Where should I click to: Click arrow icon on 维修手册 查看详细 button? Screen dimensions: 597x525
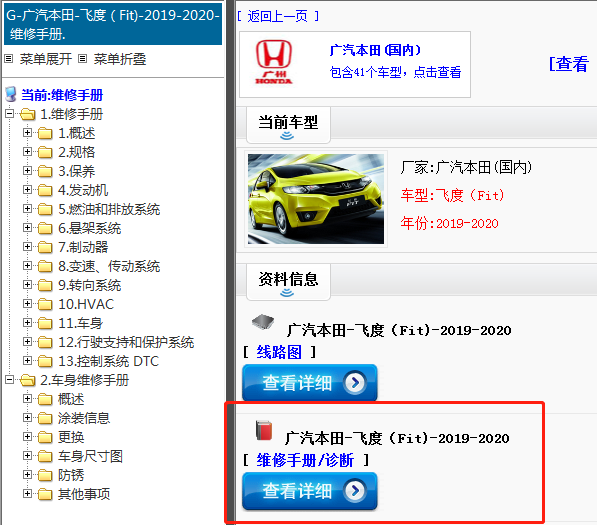(x=355, y=491)
